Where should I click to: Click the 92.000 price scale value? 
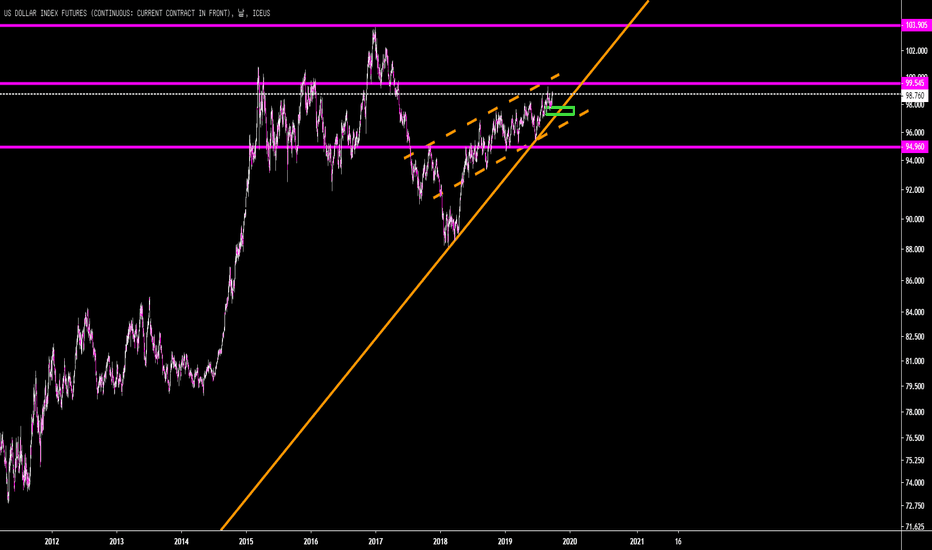click(915, 190)
